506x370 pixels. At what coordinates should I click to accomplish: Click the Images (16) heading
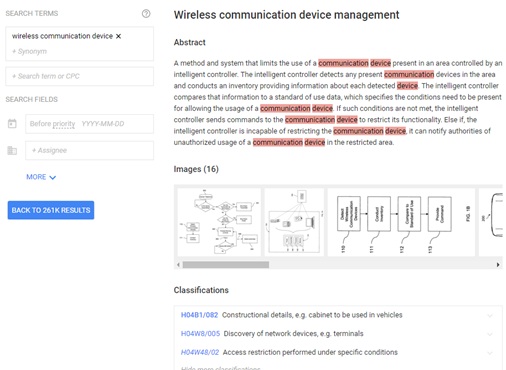[x=196, y=169]
